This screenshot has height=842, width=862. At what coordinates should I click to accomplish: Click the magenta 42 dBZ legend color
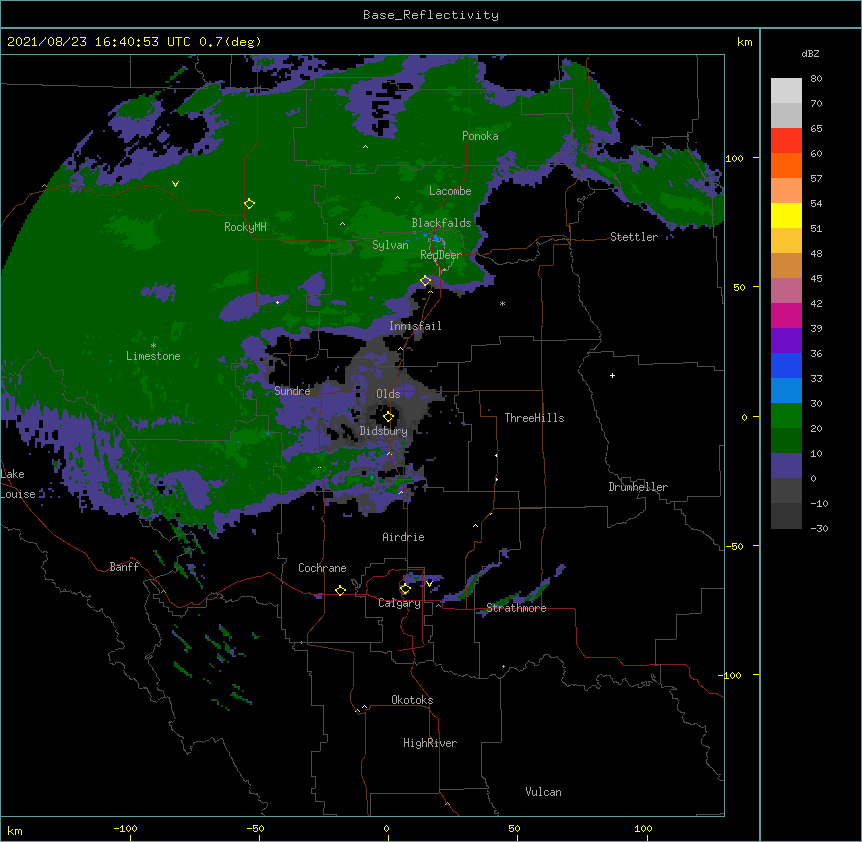click(x=786, y=315)
